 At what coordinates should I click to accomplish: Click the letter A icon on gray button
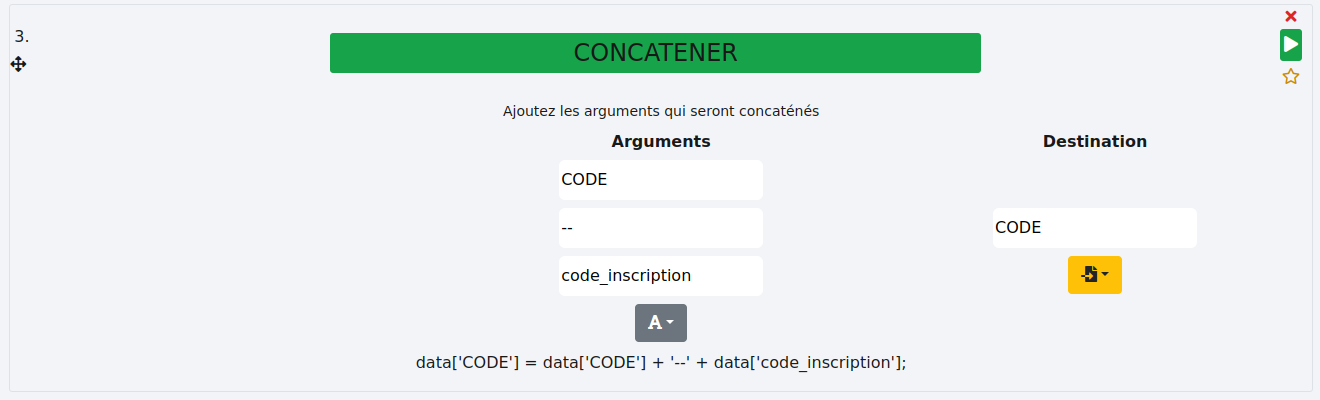(x=655, y=323)
